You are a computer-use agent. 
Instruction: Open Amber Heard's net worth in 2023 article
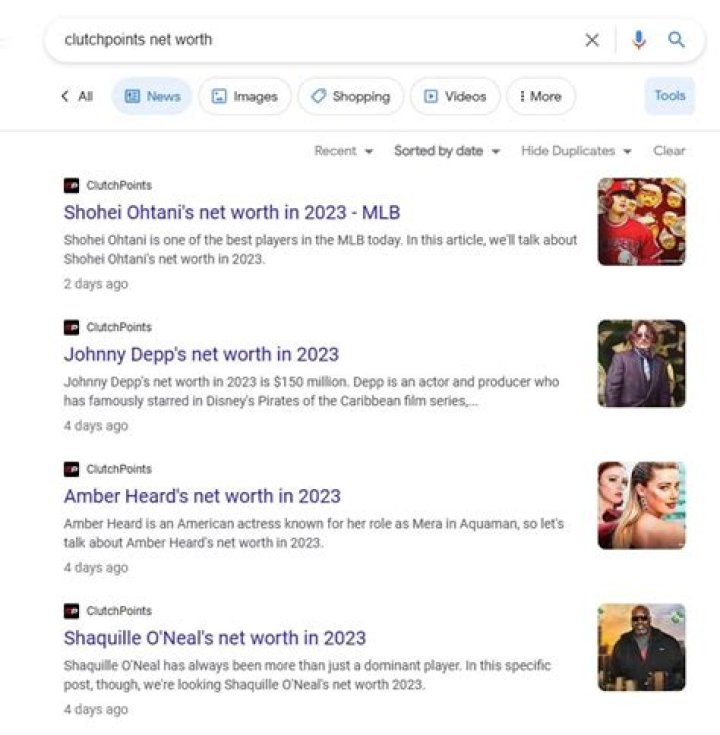tap(202, 496)
